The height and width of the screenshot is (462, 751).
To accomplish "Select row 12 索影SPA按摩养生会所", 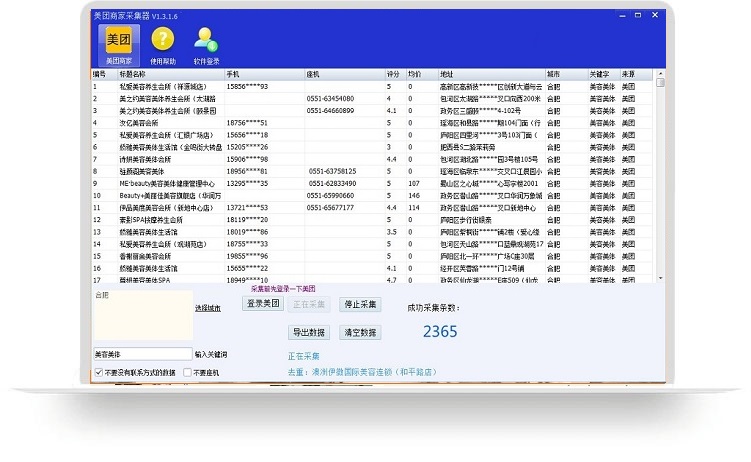I will pos(372,220).
